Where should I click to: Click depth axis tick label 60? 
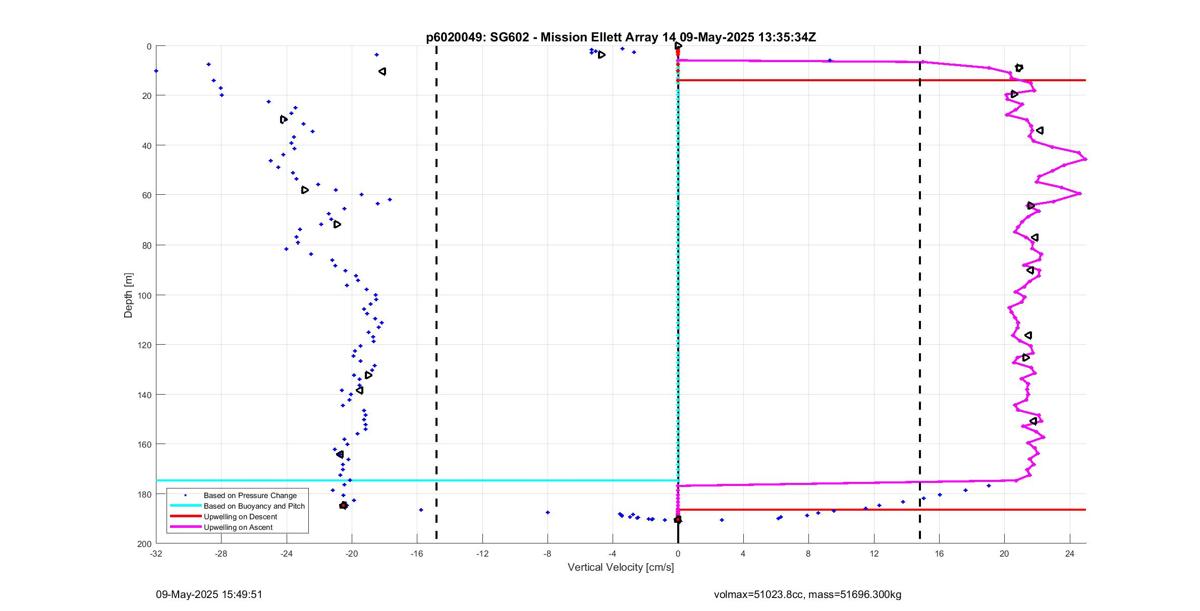pyautogui.click(x=146, y=195)
